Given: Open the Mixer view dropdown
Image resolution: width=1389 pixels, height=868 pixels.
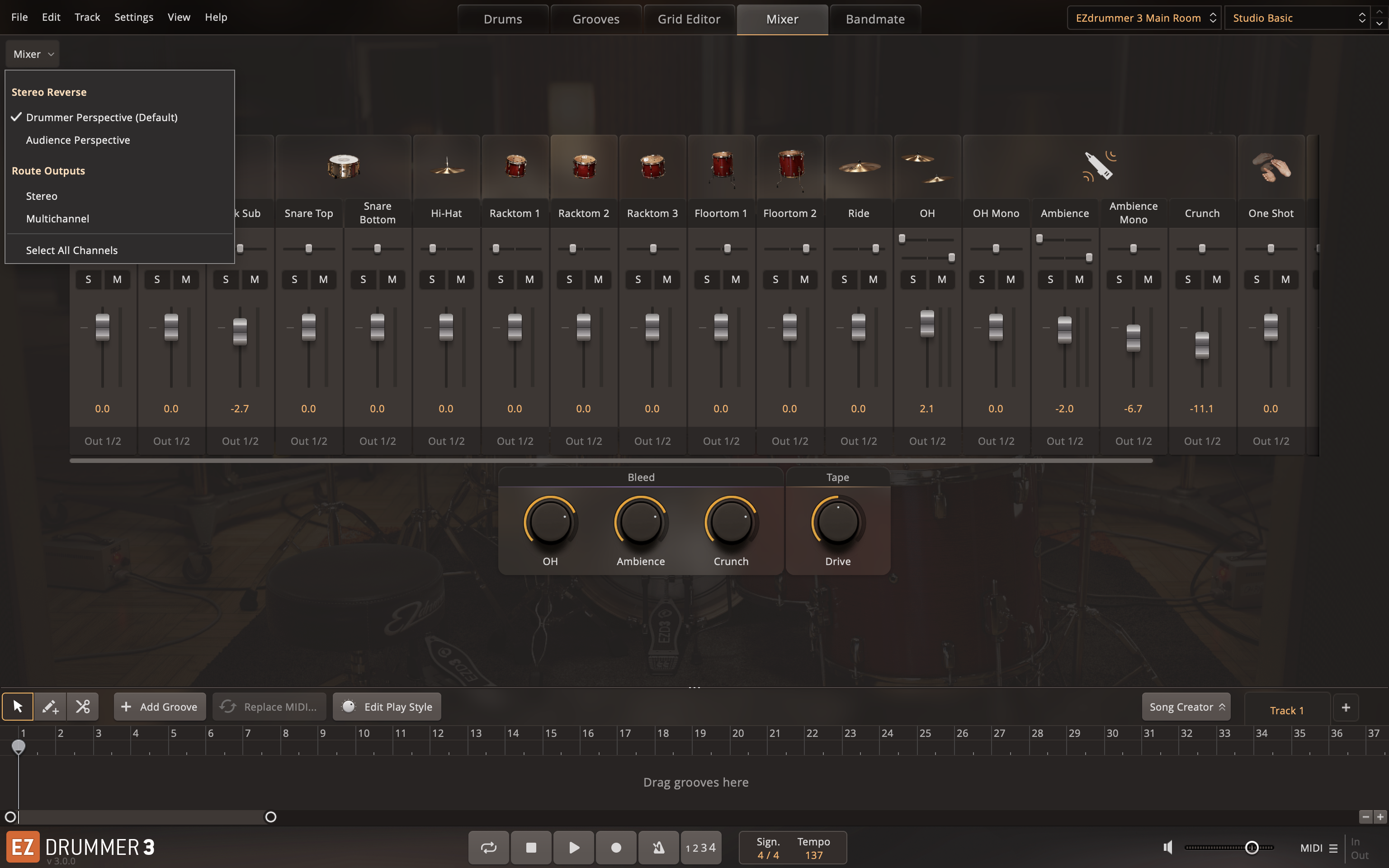Looking at the screenshot, I should (32, 53).
